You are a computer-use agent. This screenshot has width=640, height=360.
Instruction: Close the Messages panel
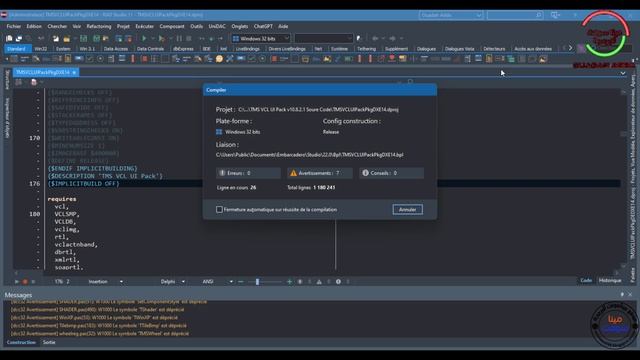click(x=630, y=294)
